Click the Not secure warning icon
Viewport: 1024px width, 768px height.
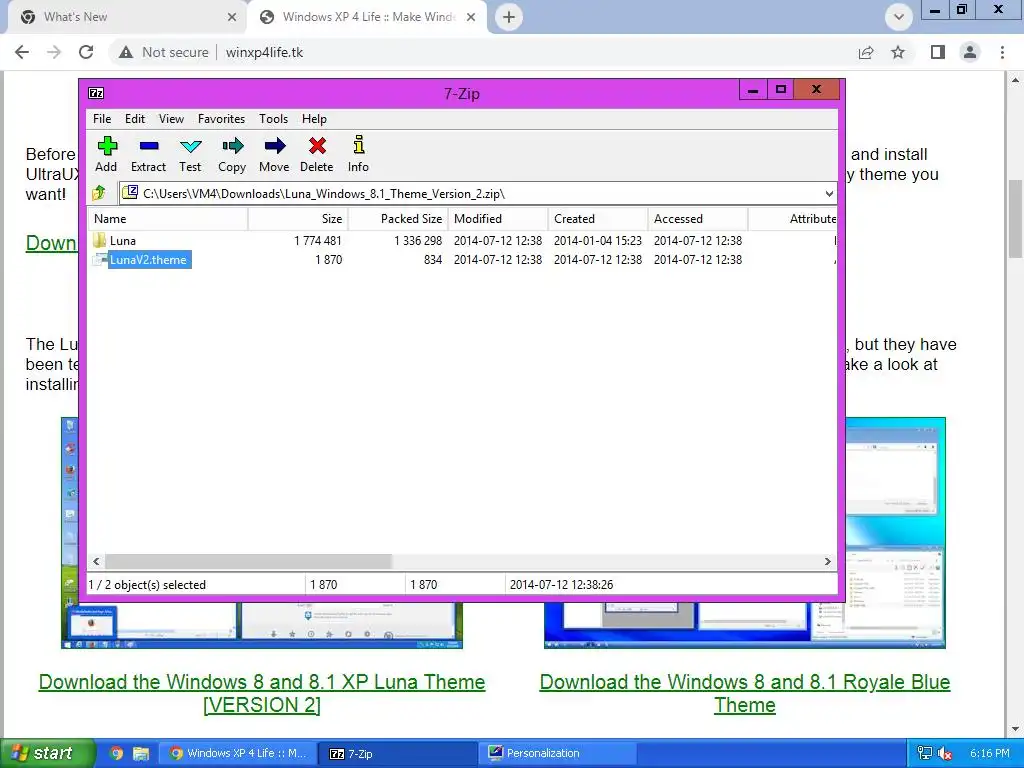(x=126, y=52)
